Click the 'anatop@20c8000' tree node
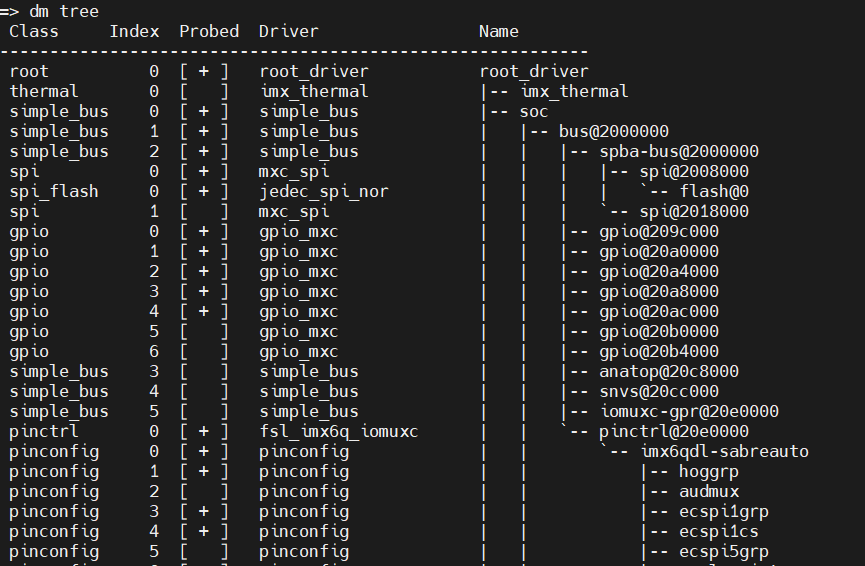This screenshot has width=865, height=566. click(669, 371)
